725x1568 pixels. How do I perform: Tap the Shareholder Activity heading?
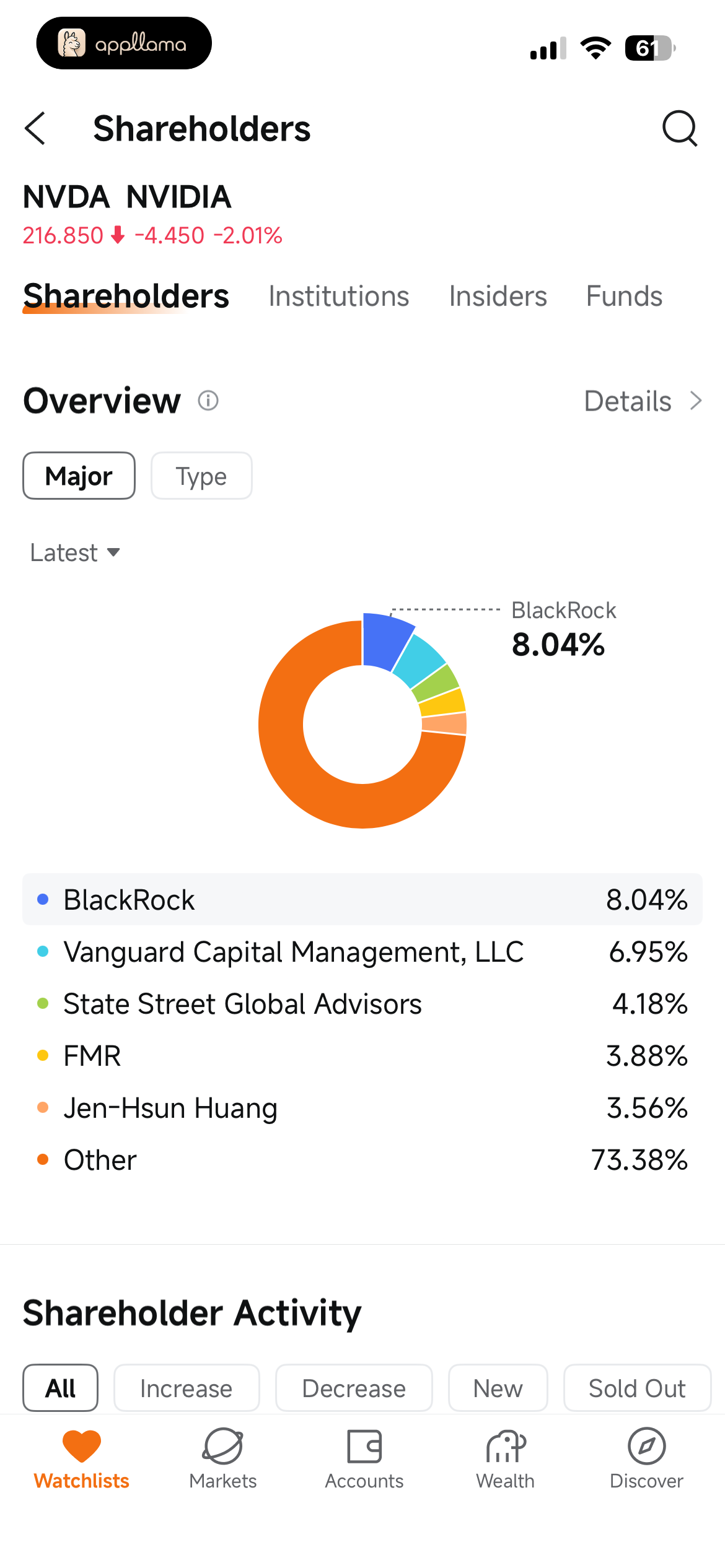[x=192, y=1312]
